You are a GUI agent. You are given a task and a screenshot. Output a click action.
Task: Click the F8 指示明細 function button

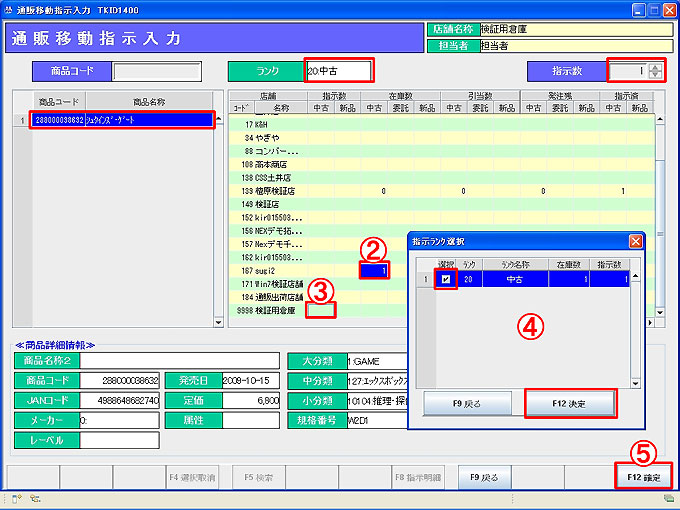point(418,477)
